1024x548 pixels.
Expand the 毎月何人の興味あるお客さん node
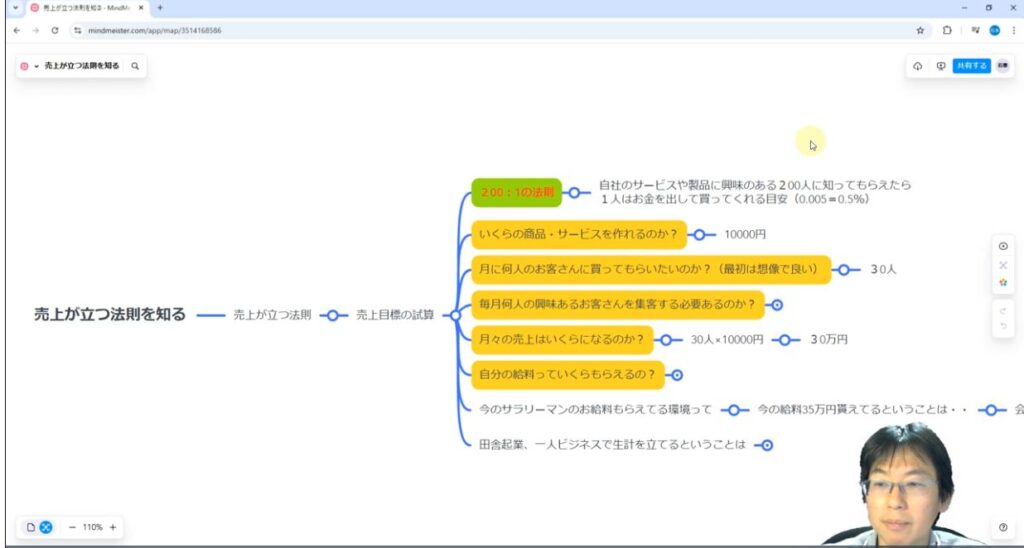tap(777, 305)
